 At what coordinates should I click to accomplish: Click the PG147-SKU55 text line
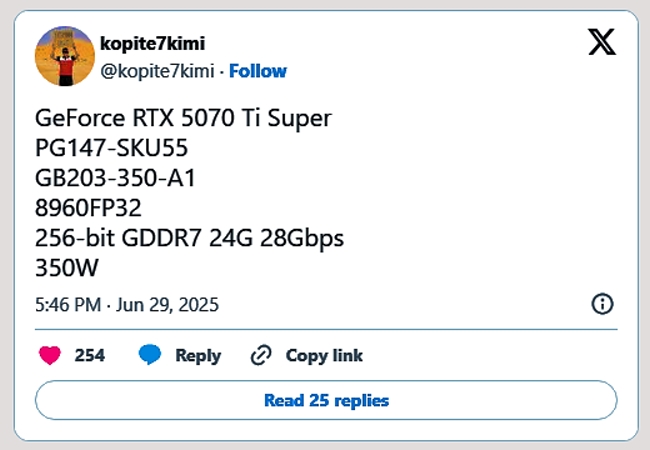pyautogui.click(x=112, y=148)
